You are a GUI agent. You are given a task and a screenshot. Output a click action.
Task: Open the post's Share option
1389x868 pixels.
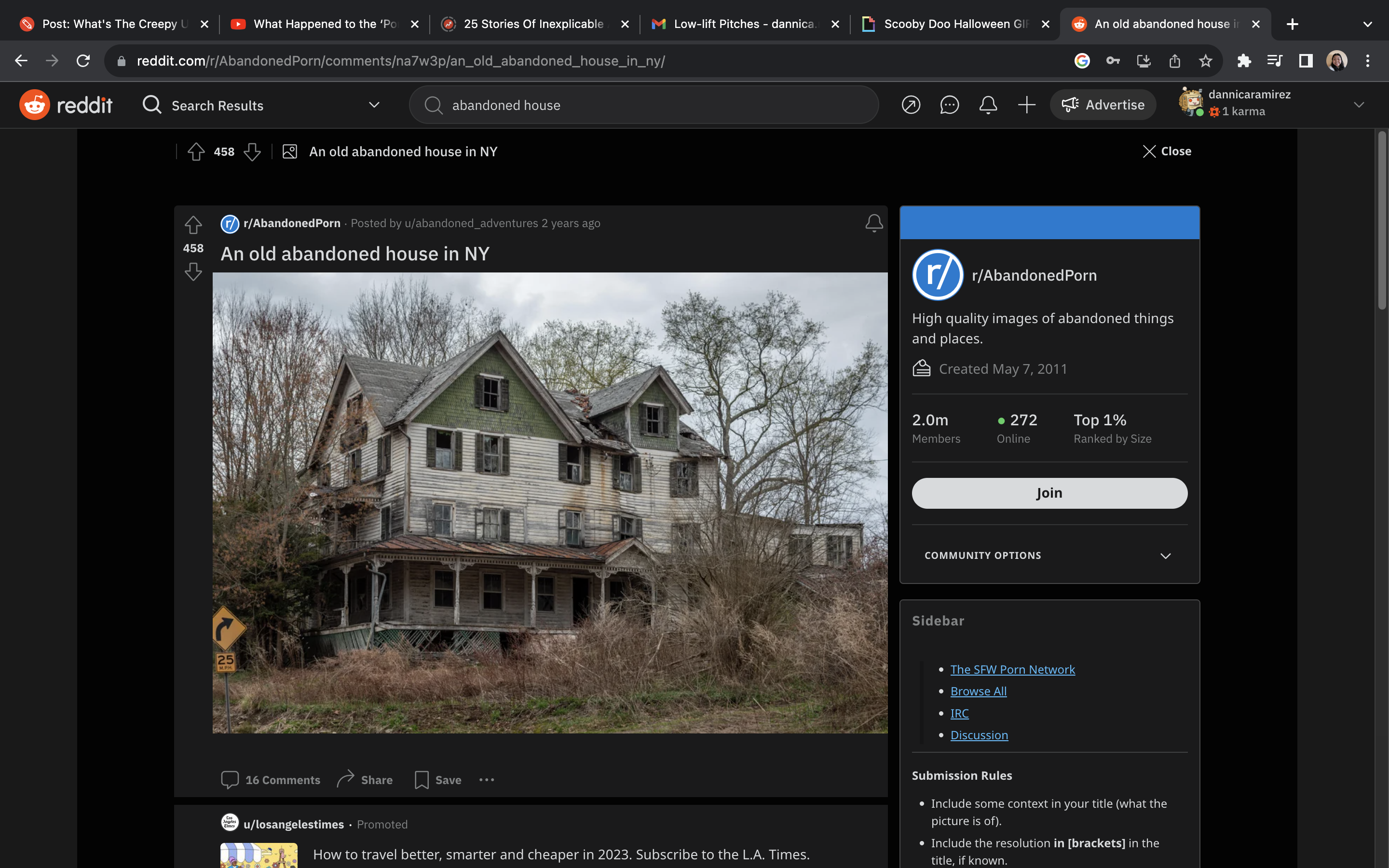coord(365,780)
